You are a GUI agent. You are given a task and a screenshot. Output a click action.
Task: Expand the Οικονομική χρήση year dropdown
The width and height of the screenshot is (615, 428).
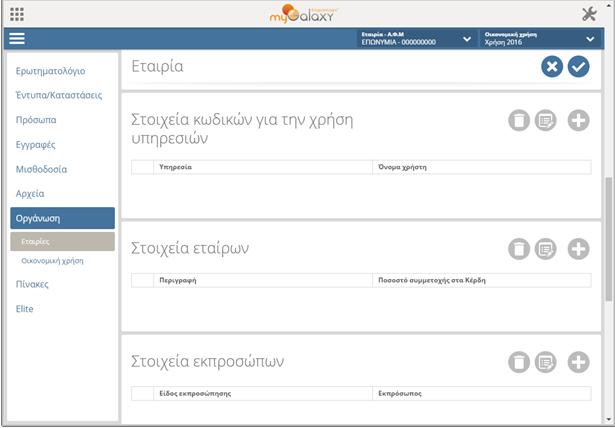coord(590,39)
